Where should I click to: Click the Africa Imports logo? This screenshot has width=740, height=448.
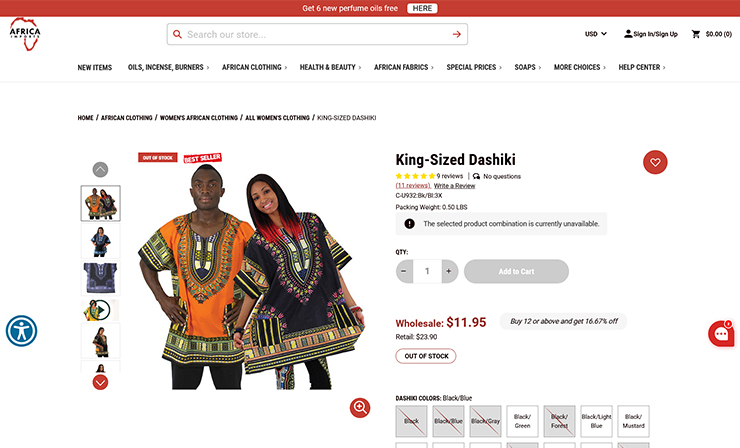(x=25, y=34)
